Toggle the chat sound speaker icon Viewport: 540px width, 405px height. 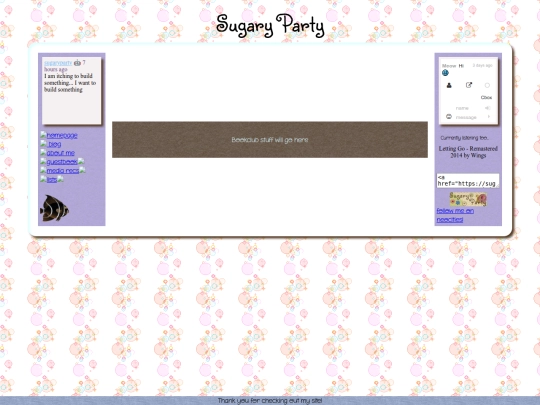(488, 108)
